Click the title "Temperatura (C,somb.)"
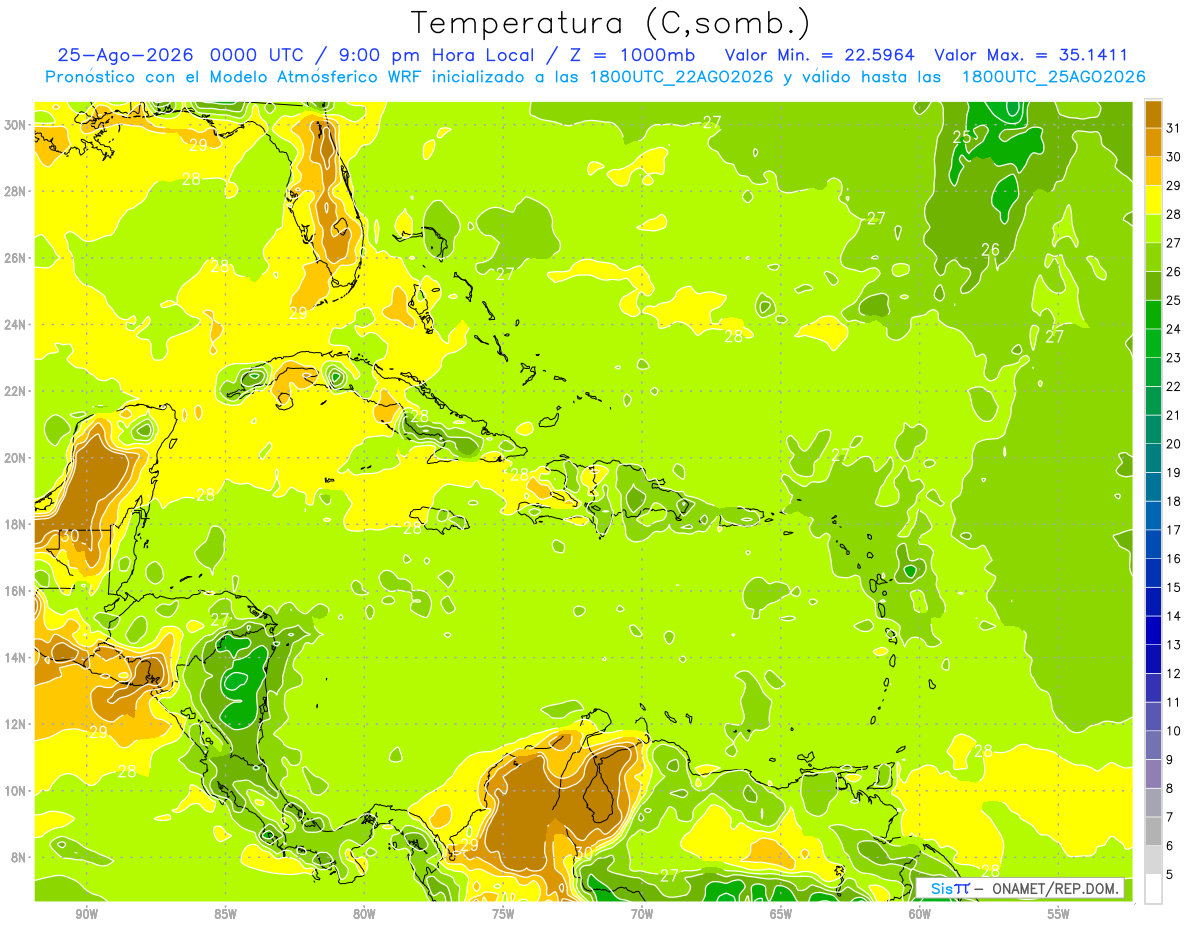The width and height of the screenshot is (1200, 927). (612, 23)
